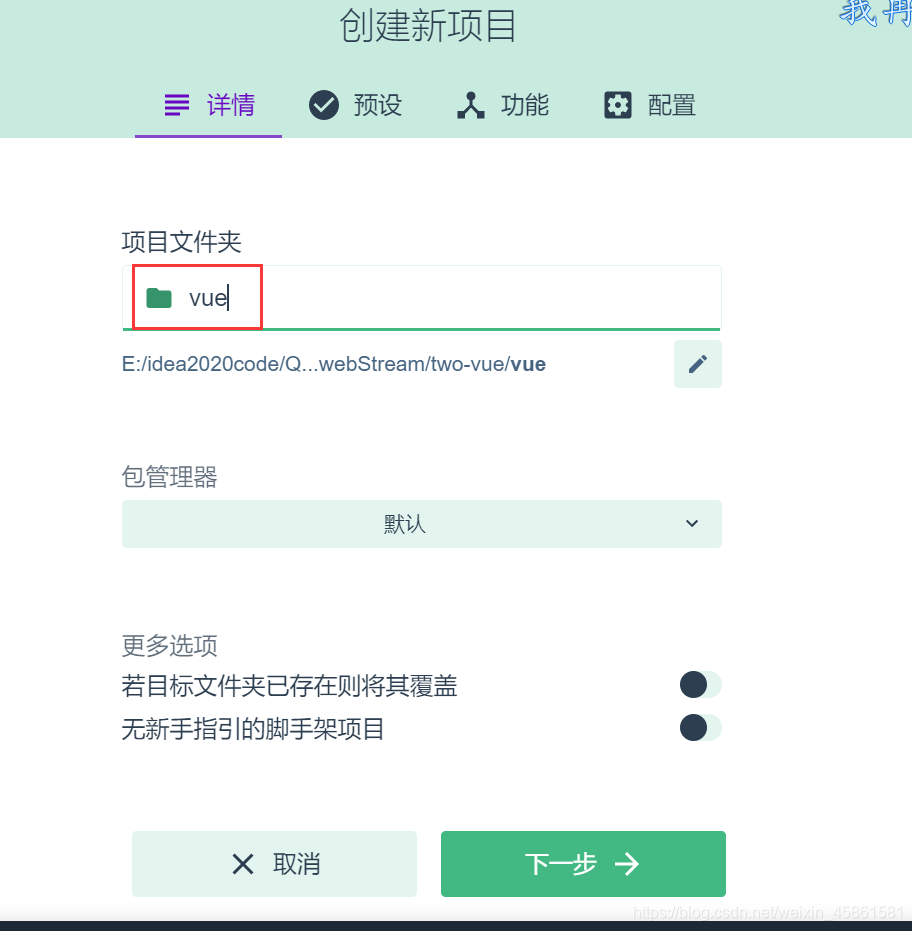Image resolution: width=912 pixels, height=931 pixels.
Task: Click the X icon inside 取消 button
Action: [x=242, y=864]
